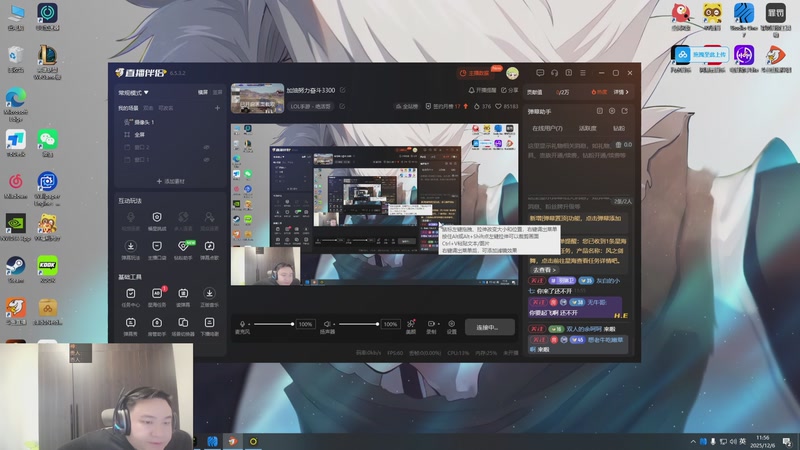
Task: Switch to 钻粉 tab
Action: 618,129
